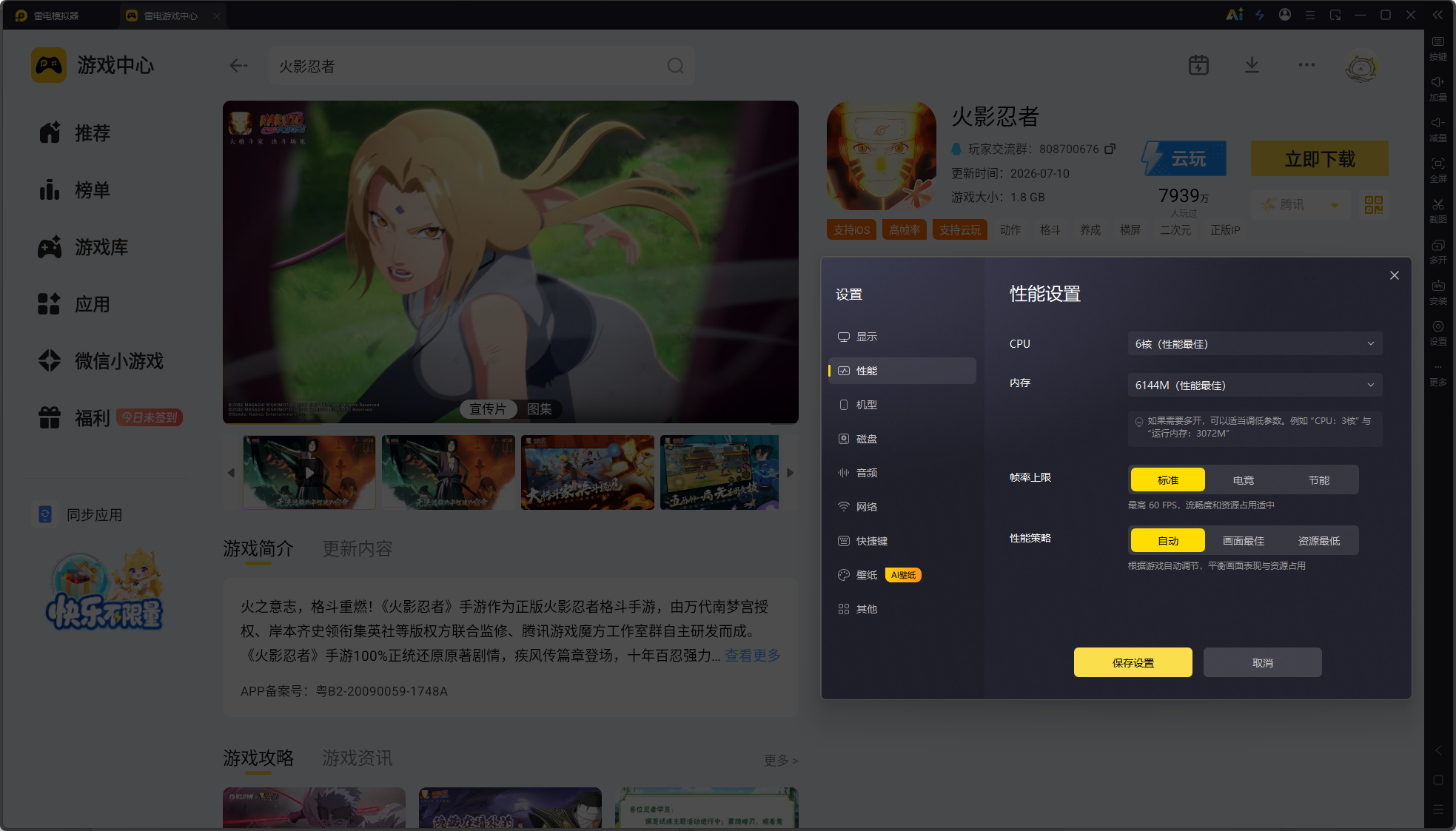
Task: Select 电竞 frame rate limit
Action: point(1243,480)
